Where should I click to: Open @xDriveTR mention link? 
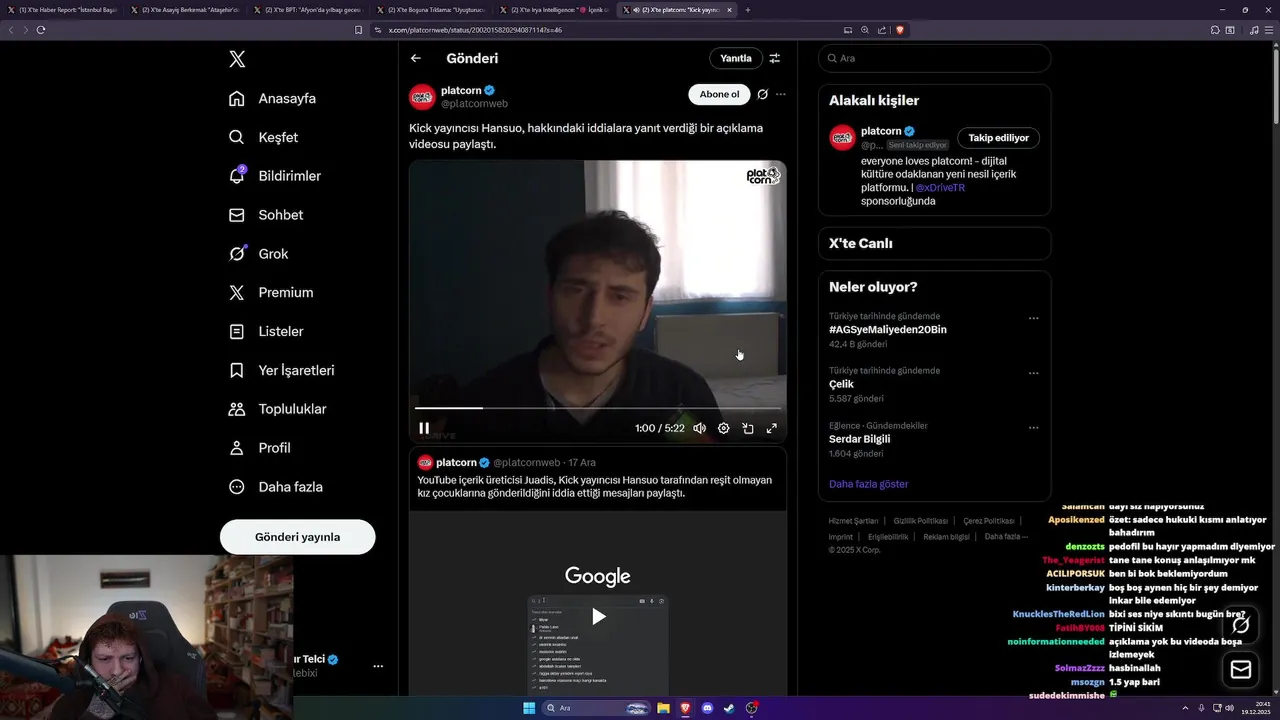click(x=940, y=187)
